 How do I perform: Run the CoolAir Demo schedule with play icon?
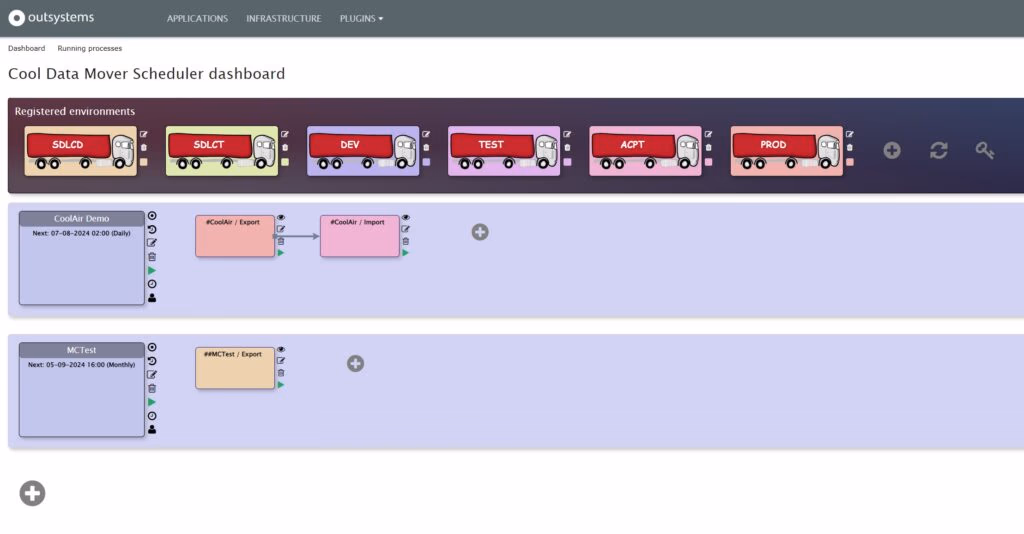coord(152,270)
